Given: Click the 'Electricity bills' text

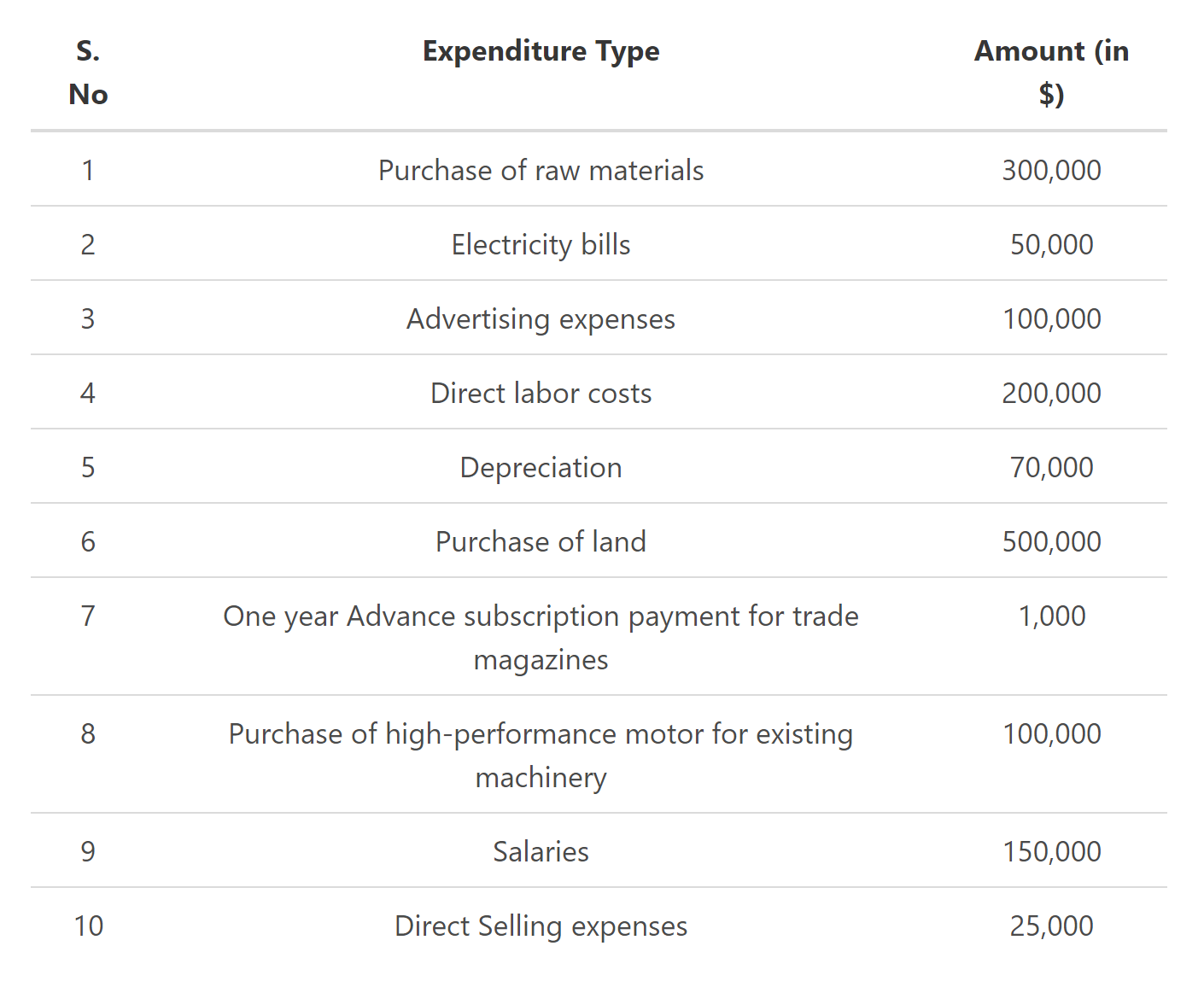Looking at the screenshot, I should (x=541, y=244).
